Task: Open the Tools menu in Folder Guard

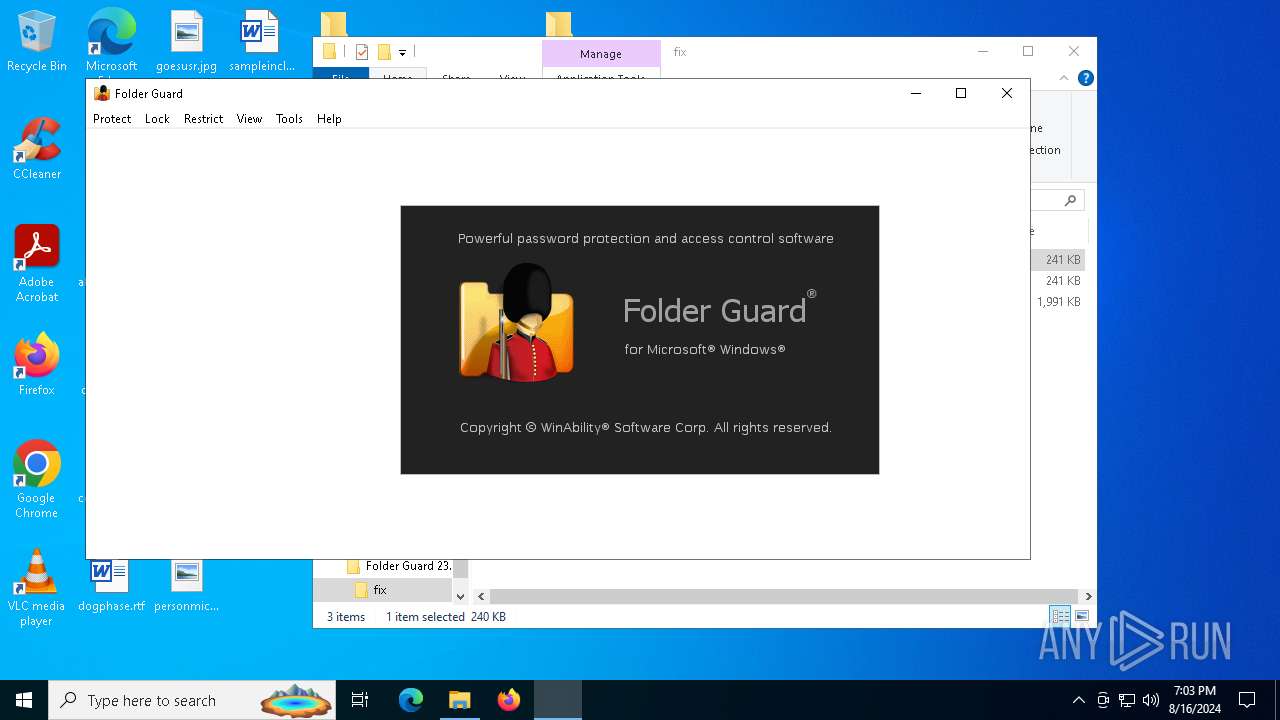Action: (289, 118)
